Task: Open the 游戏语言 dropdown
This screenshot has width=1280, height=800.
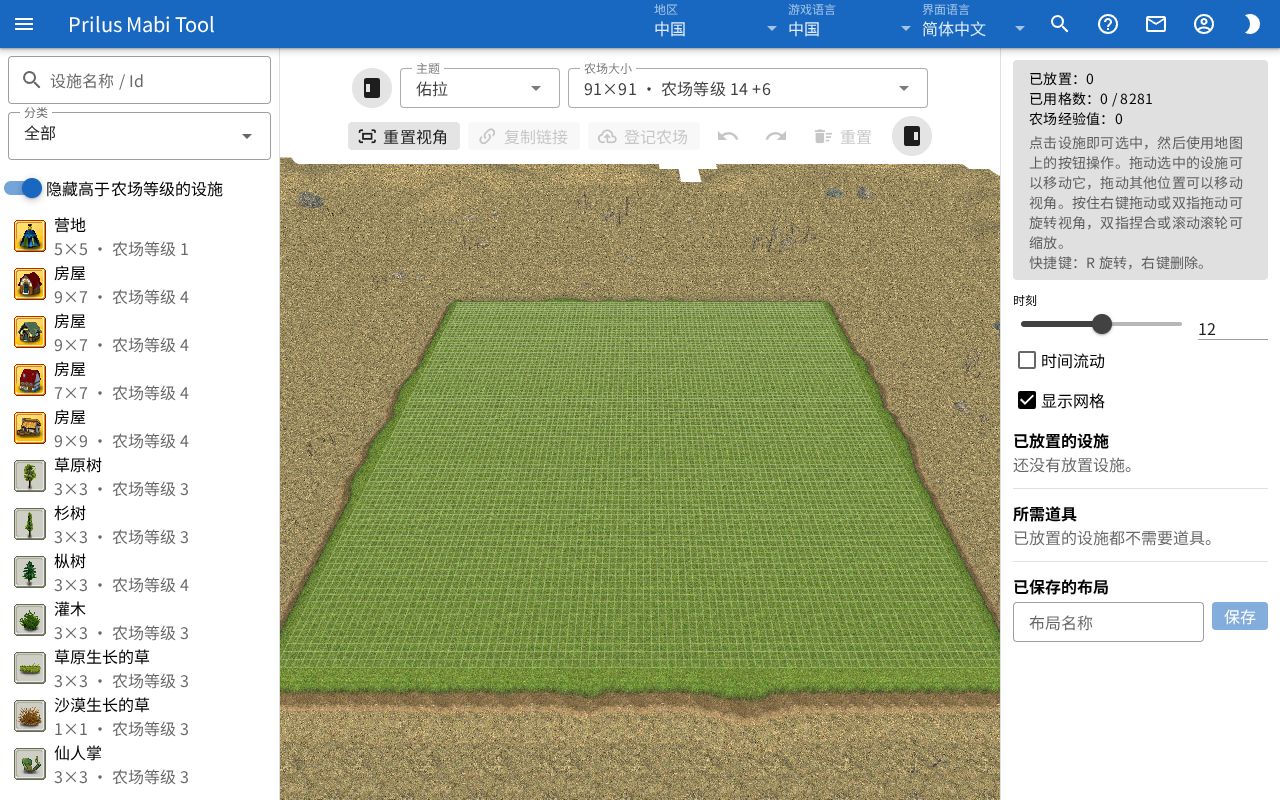Action: [x=850, y=24]
